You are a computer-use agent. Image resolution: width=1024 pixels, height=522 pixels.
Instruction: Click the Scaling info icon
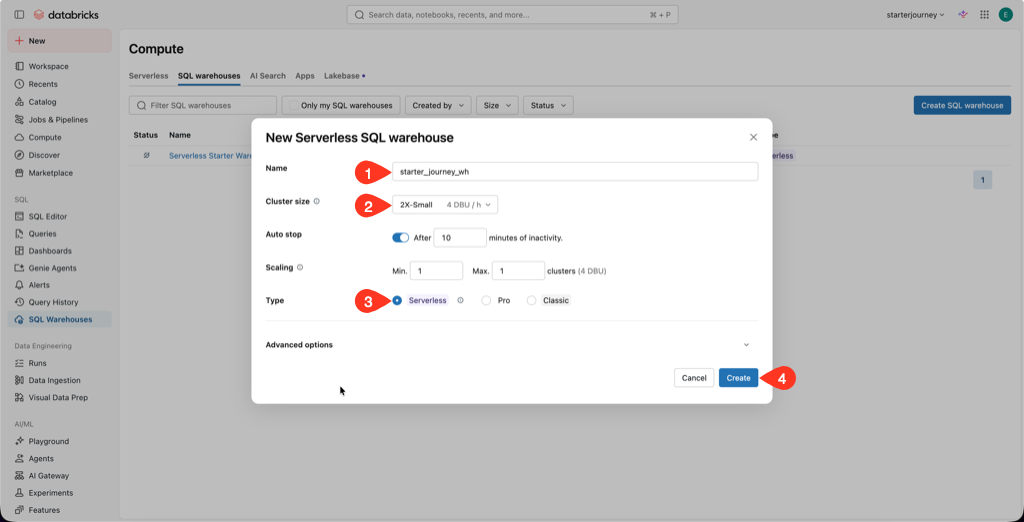click(x=300, y=267)
